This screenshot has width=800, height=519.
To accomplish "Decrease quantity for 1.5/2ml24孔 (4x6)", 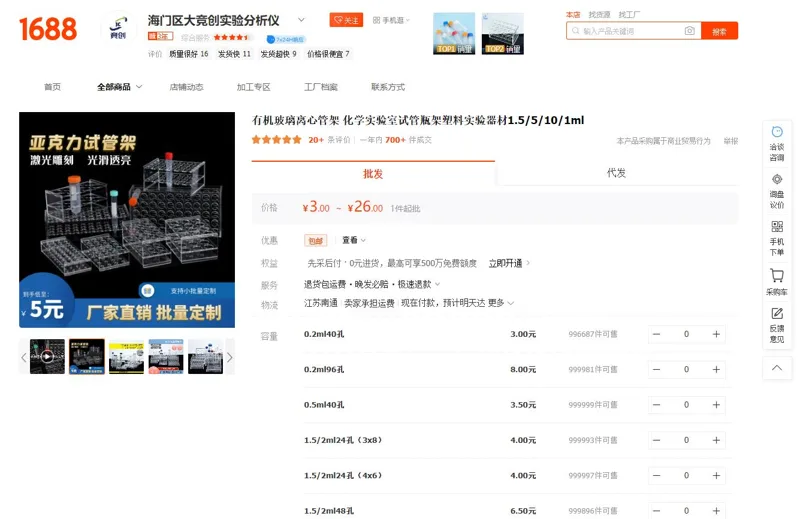I will [x=657, y=476].
